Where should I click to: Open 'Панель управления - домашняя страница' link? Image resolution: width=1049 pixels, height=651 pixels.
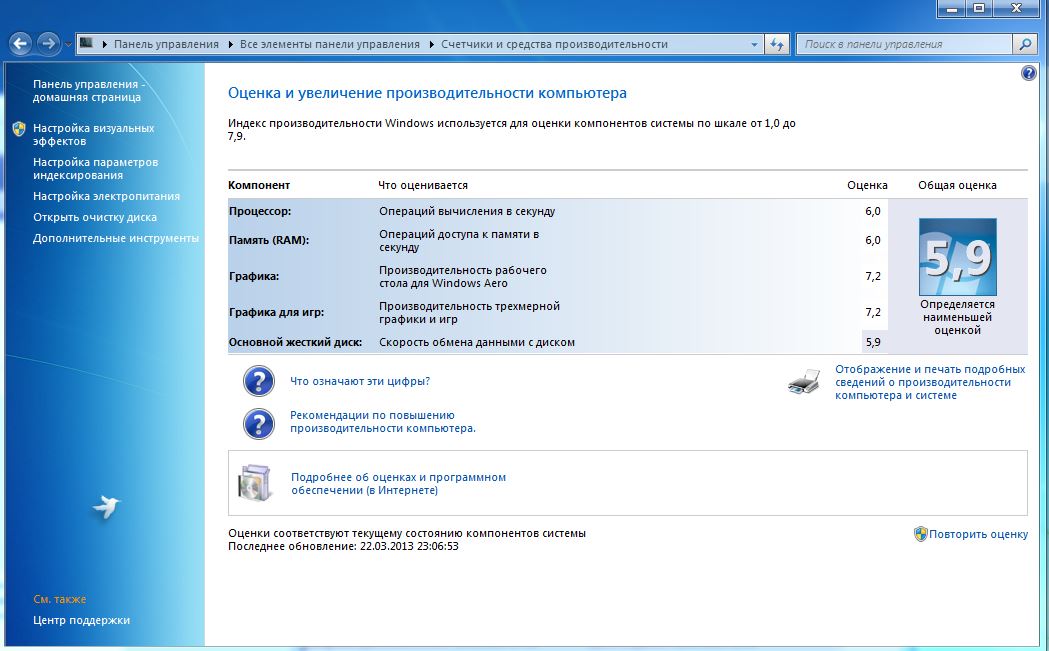[x=88, y=90]
